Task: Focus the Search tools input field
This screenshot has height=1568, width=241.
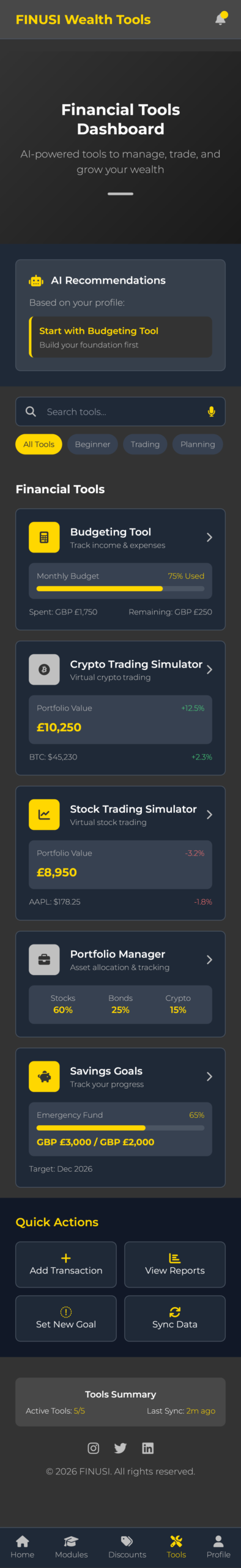Action: pyautogui.click(x=120, y=412)
